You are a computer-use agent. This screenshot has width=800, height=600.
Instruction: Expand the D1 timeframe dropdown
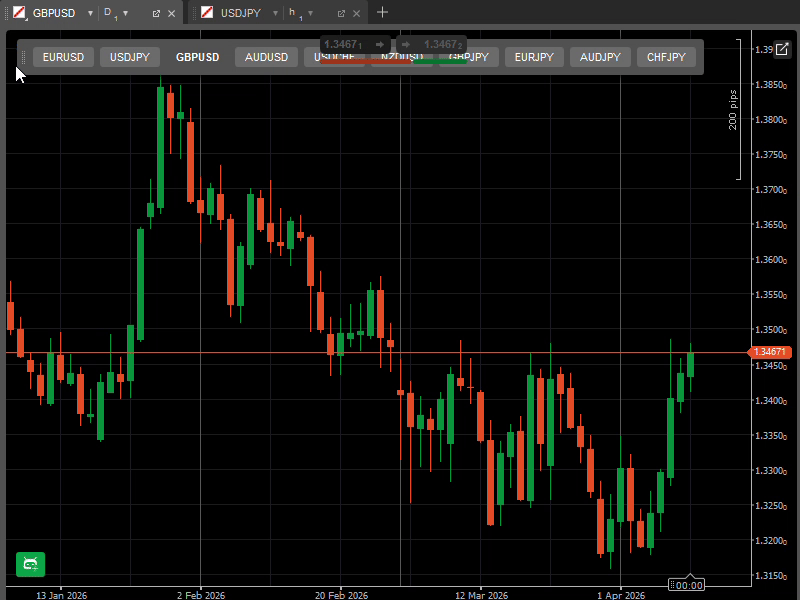pyautogui.click(x=125, y=13)
